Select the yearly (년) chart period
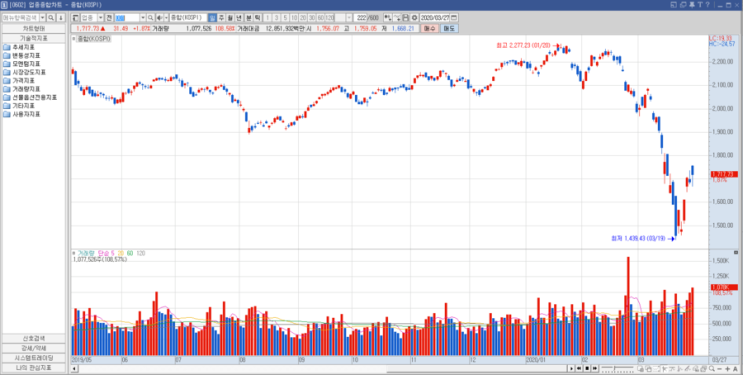This screenshot has height=375, width=743. tap(239, 18)
